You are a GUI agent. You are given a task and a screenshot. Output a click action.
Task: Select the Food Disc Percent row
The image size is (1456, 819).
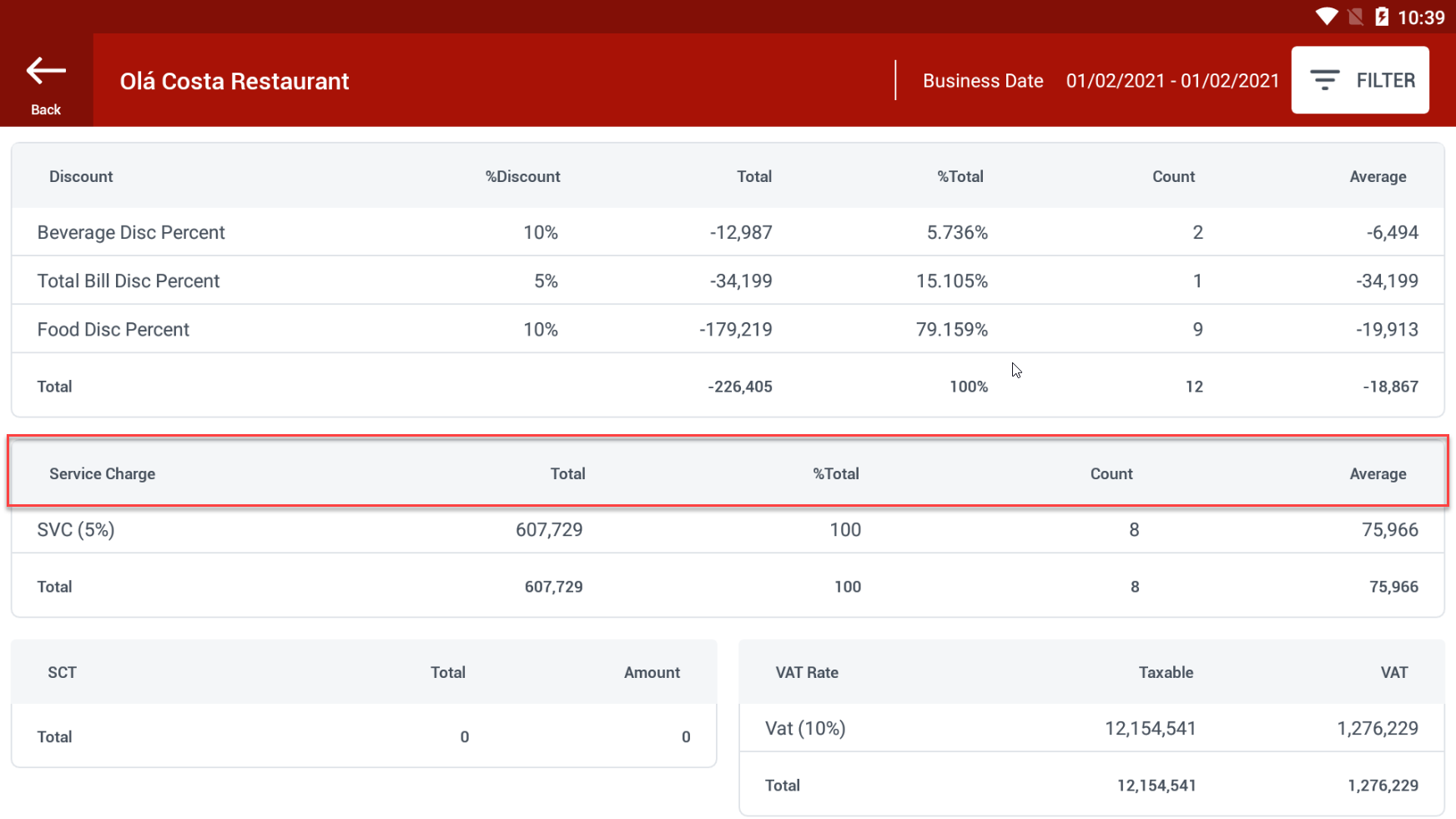pos(113,329)
